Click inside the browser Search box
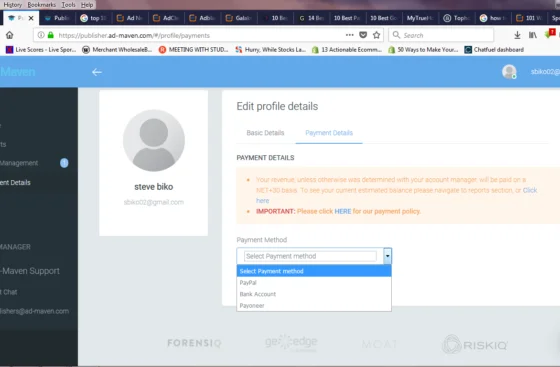560x367 pixels. [x=441, y=35]
